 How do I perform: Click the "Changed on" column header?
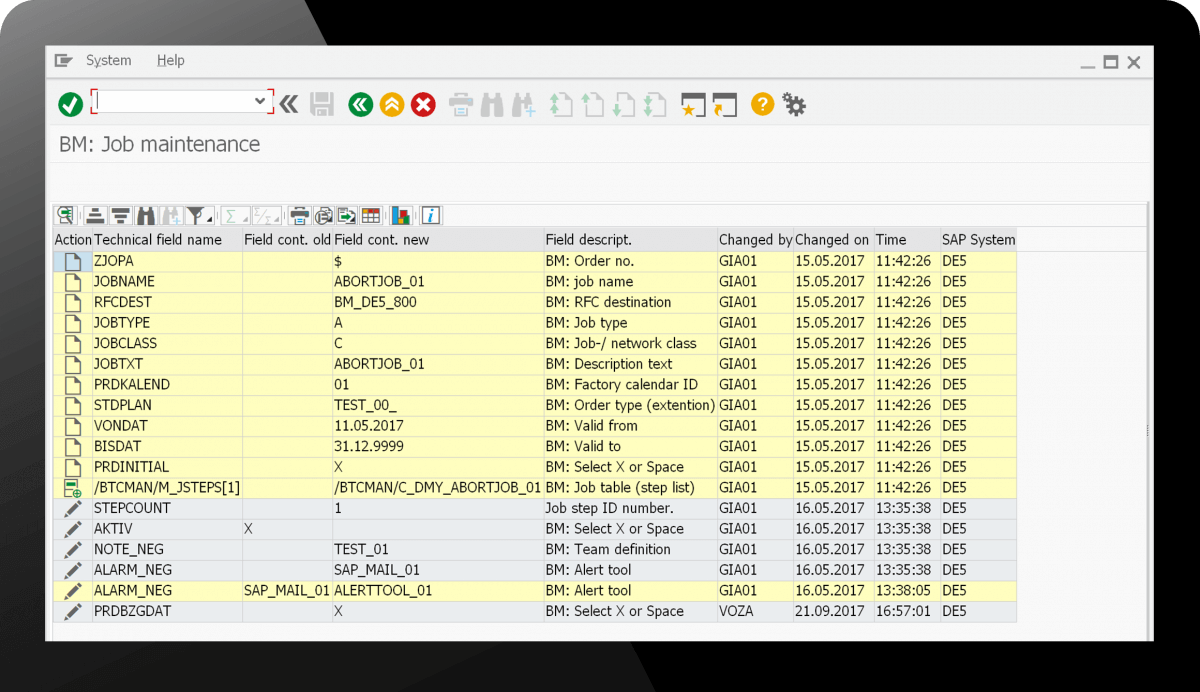click(832, 240)
